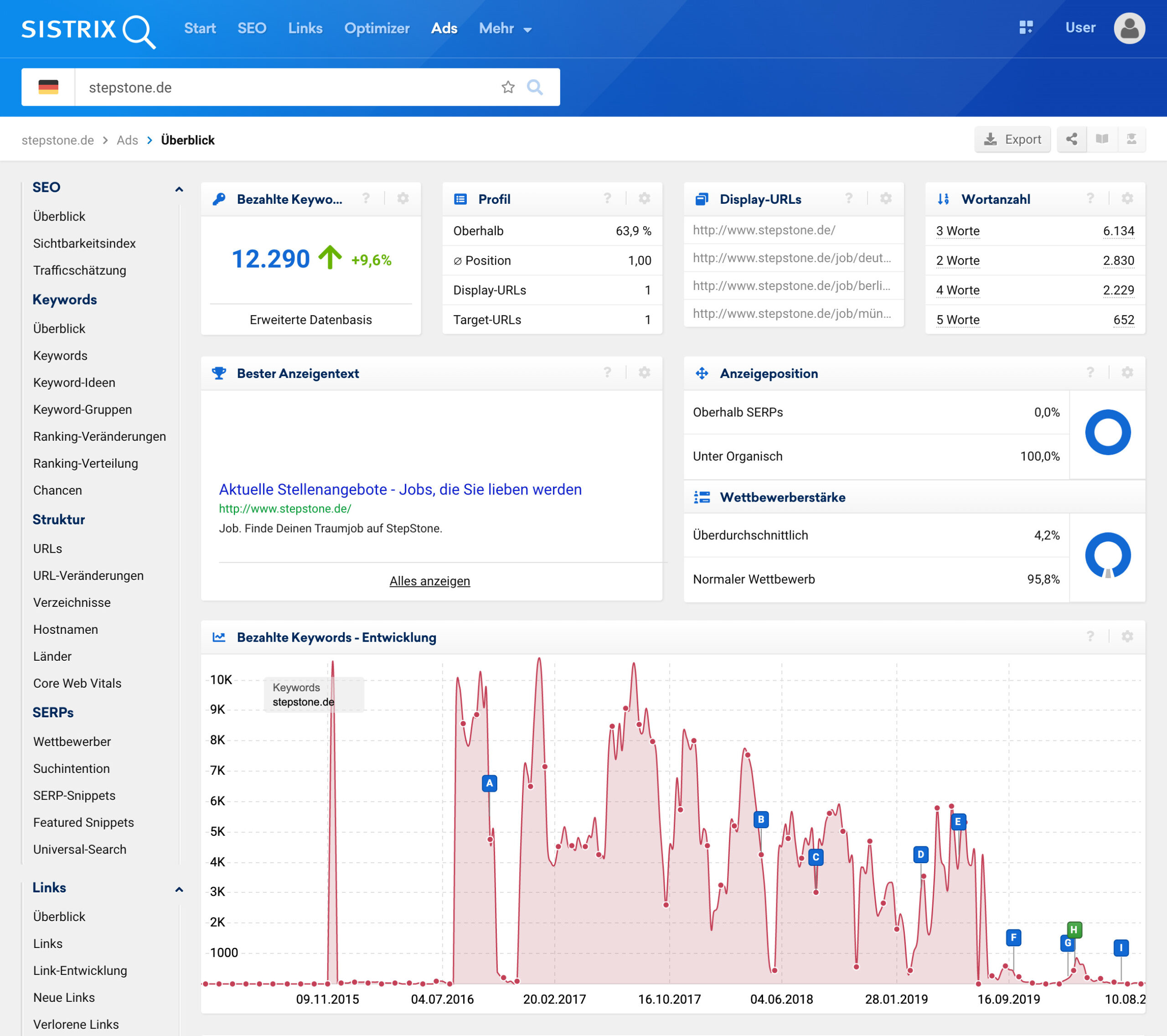Click the share icon next to Export
The image size is (1167, 1036).
coord(1071,140)
